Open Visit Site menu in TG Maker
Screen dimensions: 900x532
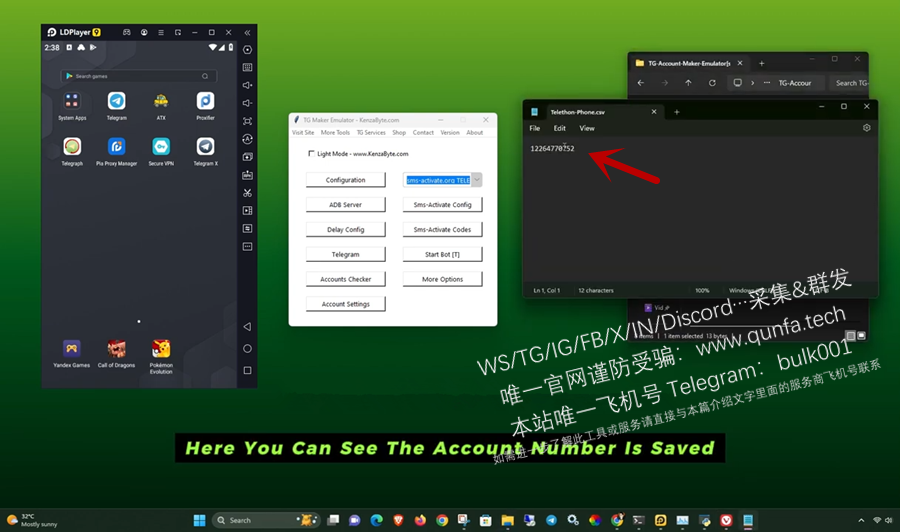303,133
